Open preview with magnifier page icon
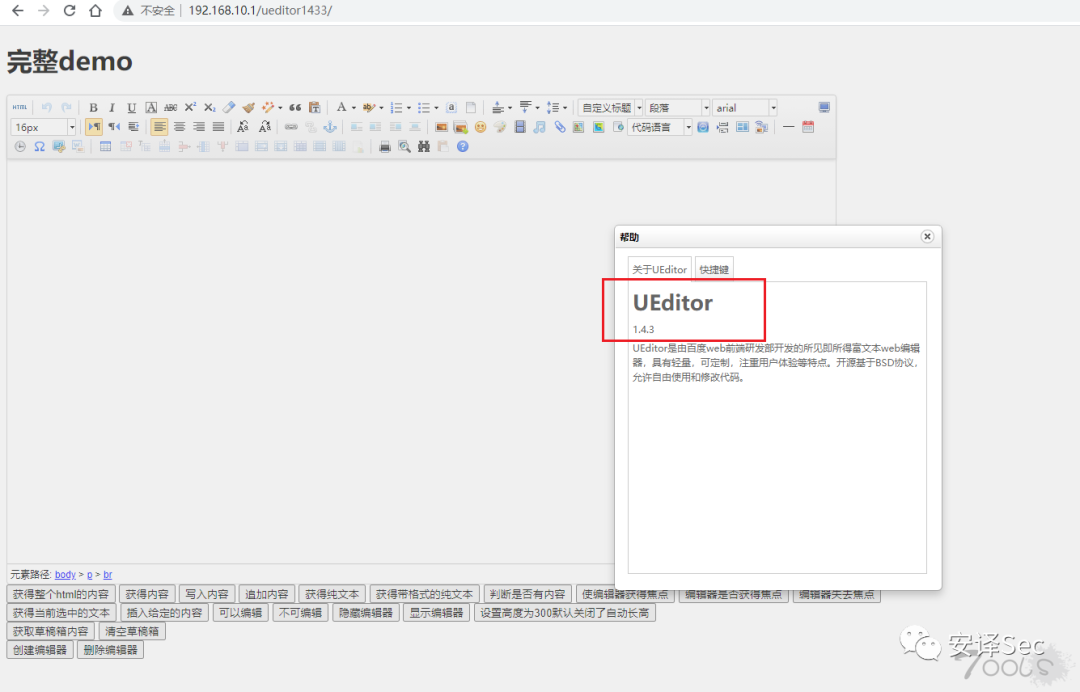The height and width of the screenshot is (692, 1080). [x=404, y=147]
